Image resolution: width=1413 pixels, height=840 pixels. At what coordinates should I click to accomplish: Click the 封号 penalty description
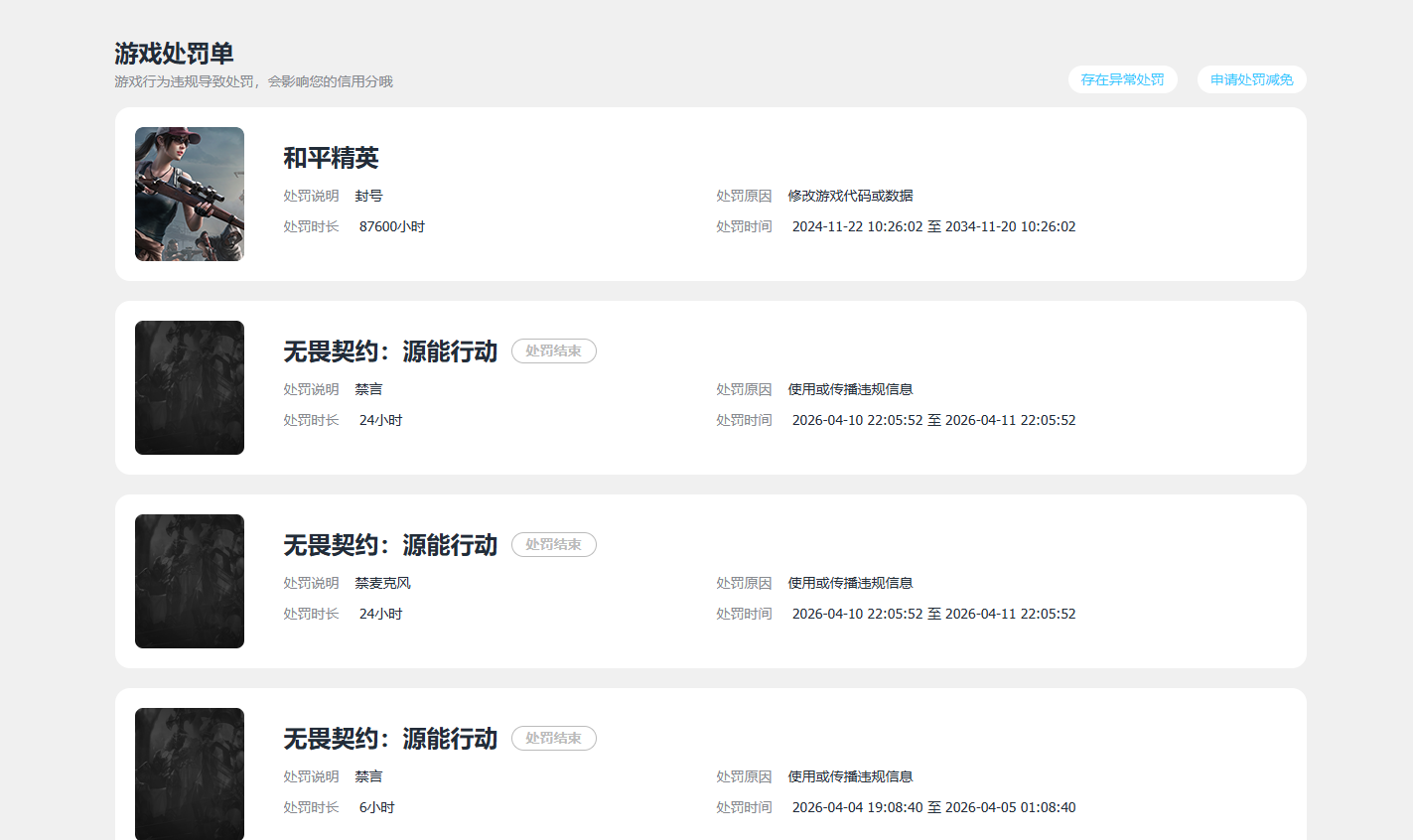coord(368,196)
